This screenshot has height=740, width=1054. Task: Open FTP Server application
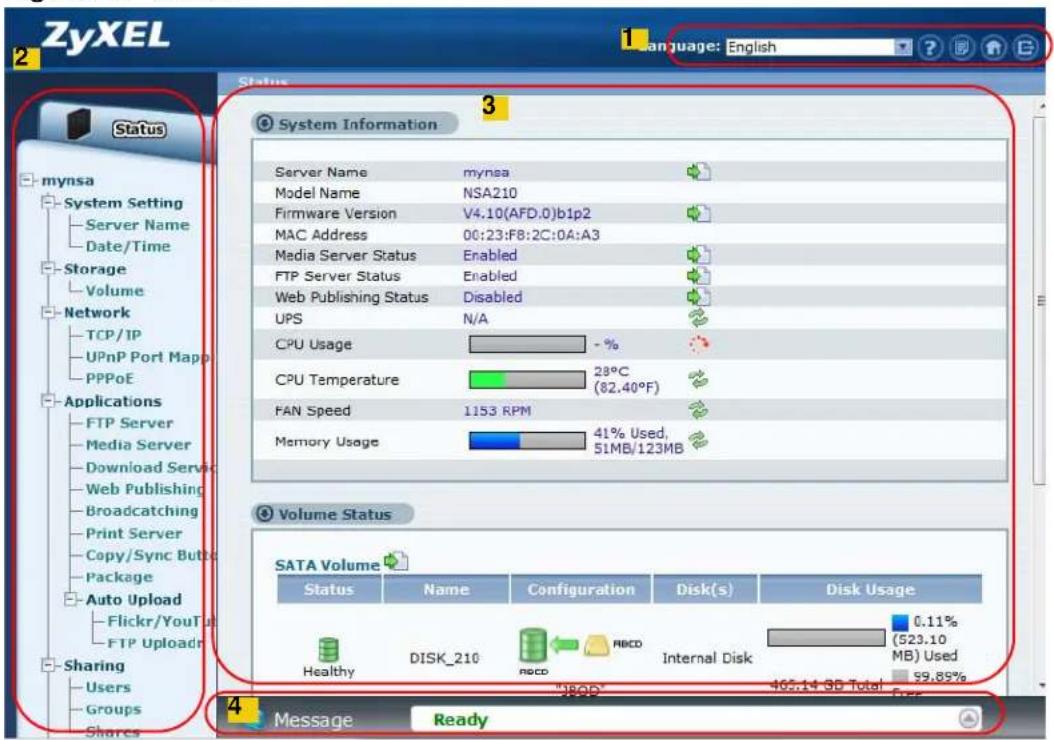coord(129,423)
